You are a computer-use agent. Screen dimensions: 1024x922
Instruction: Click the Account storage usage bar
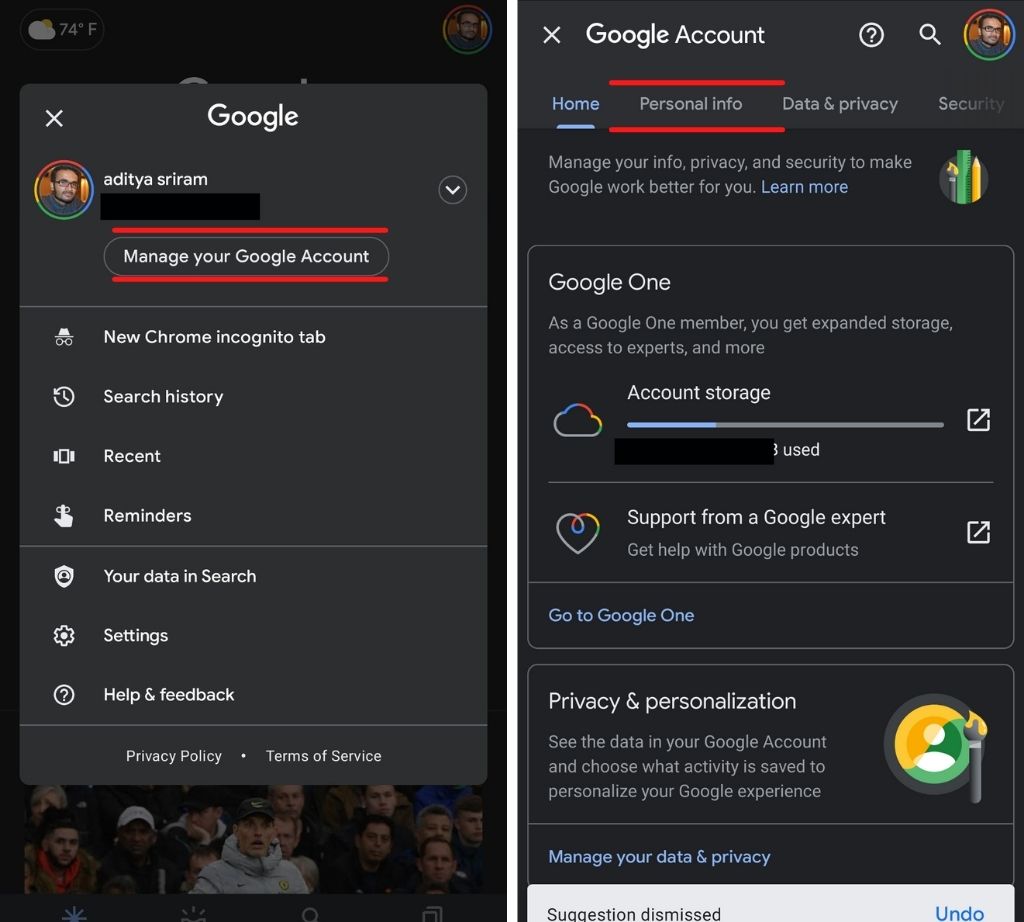(x=784, y=425)
